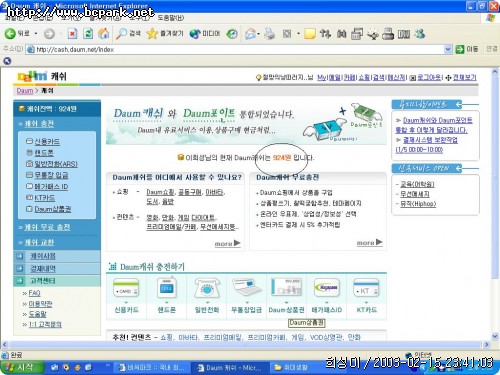500x375 pixels.
Task: Click the Print toolbar icon
Action: 269,33
